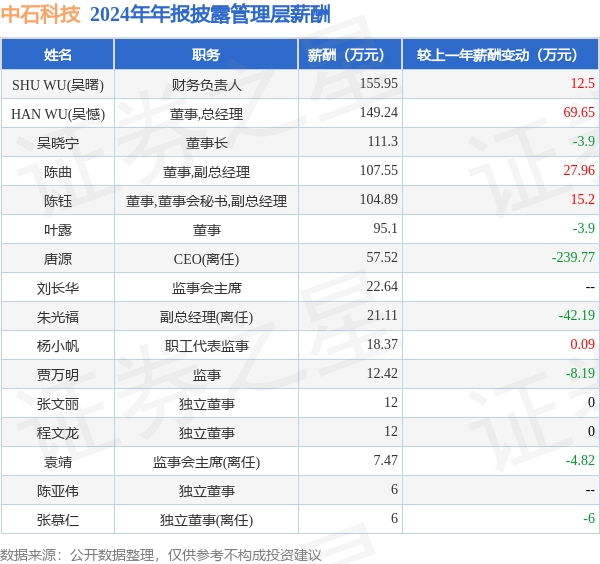This screenshot has width=600, height=564.
Task: Click the 2024年年报披露管理层薪酬 heading
Action: pyautogui.click(x=210, y=15)
